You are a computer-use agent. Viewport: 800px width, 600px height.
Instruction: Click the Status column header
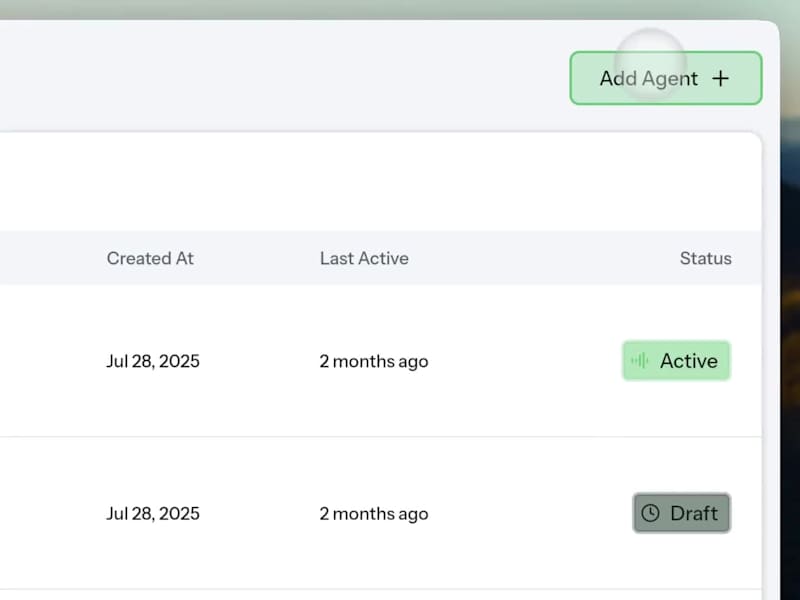click(705, 258)
